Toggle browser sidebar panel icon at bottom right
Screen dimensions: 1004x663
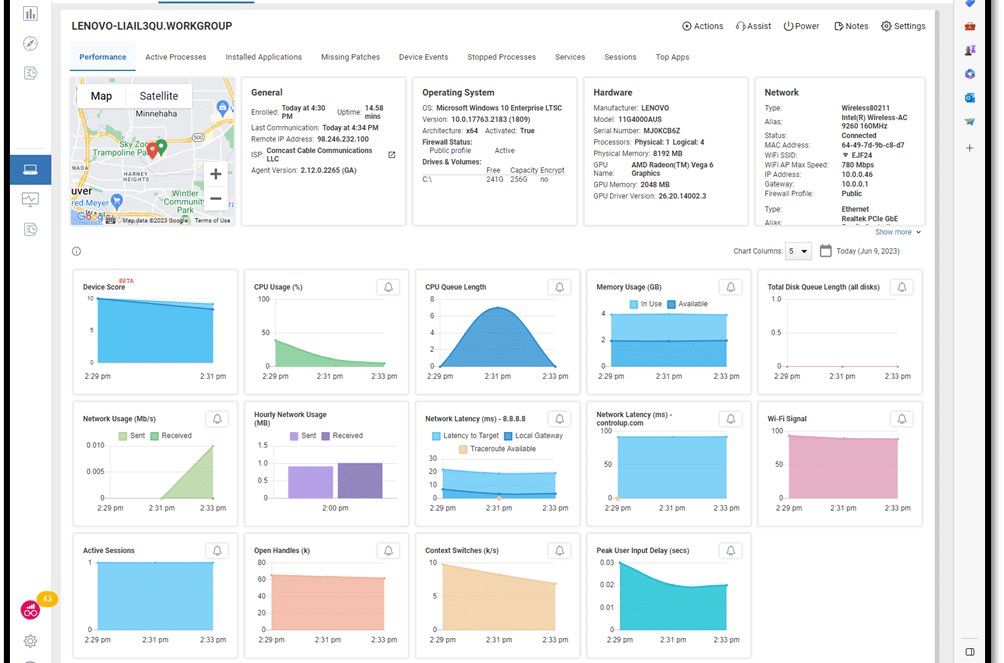[x=970, y=652]
